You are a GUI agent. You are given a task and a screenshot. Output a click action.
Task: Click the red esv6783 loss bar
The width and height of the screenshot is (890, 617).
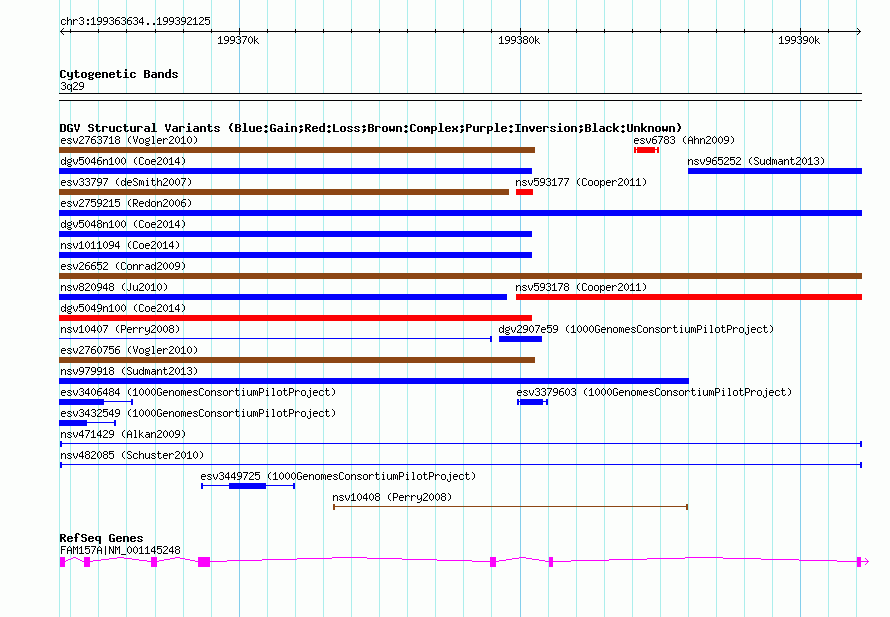646,150
